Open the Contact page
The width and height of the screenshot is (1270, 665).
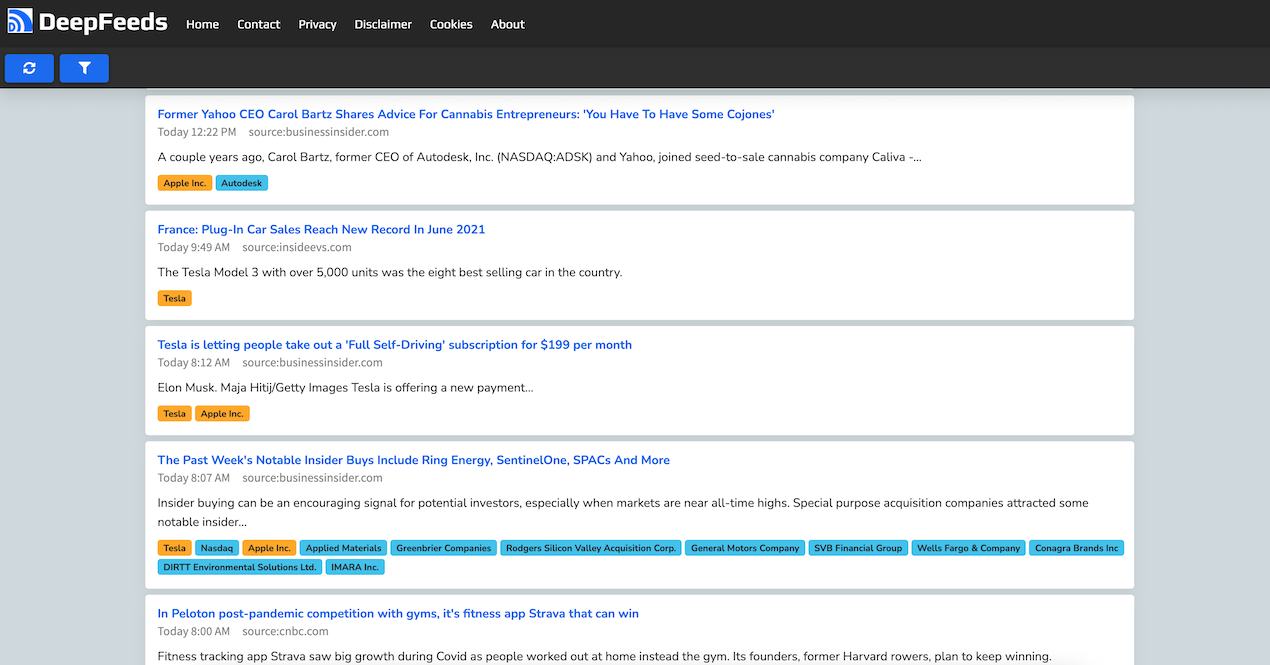[259, 24]
